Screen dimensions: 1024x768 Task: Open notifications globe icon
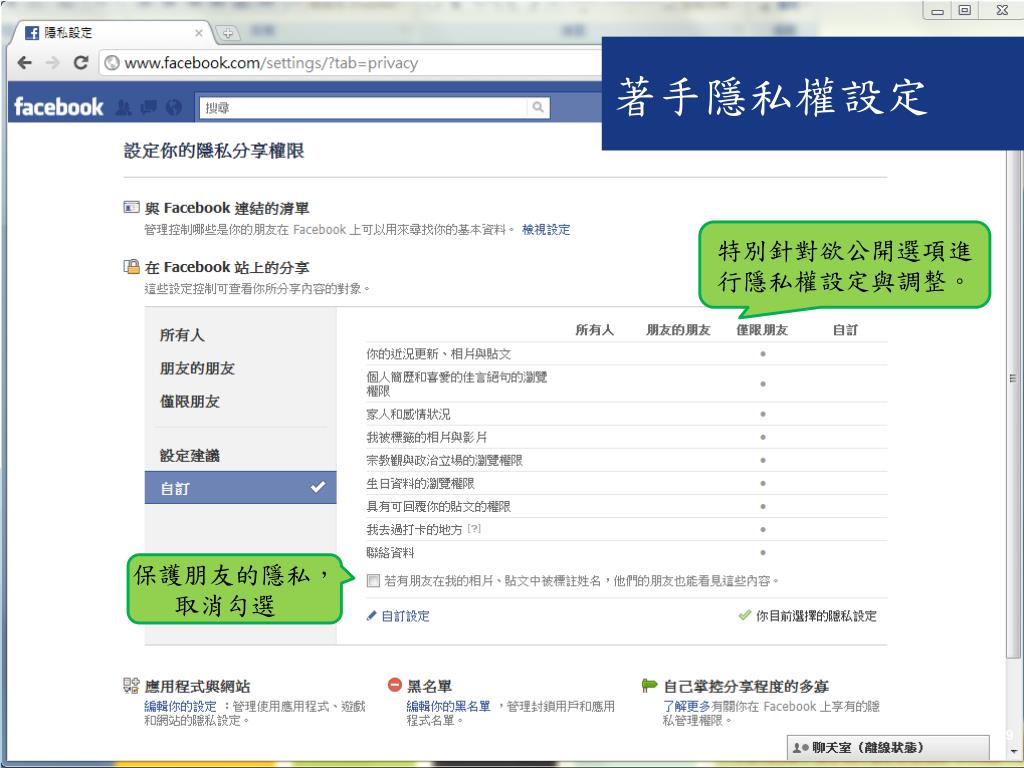click(174, 108)
